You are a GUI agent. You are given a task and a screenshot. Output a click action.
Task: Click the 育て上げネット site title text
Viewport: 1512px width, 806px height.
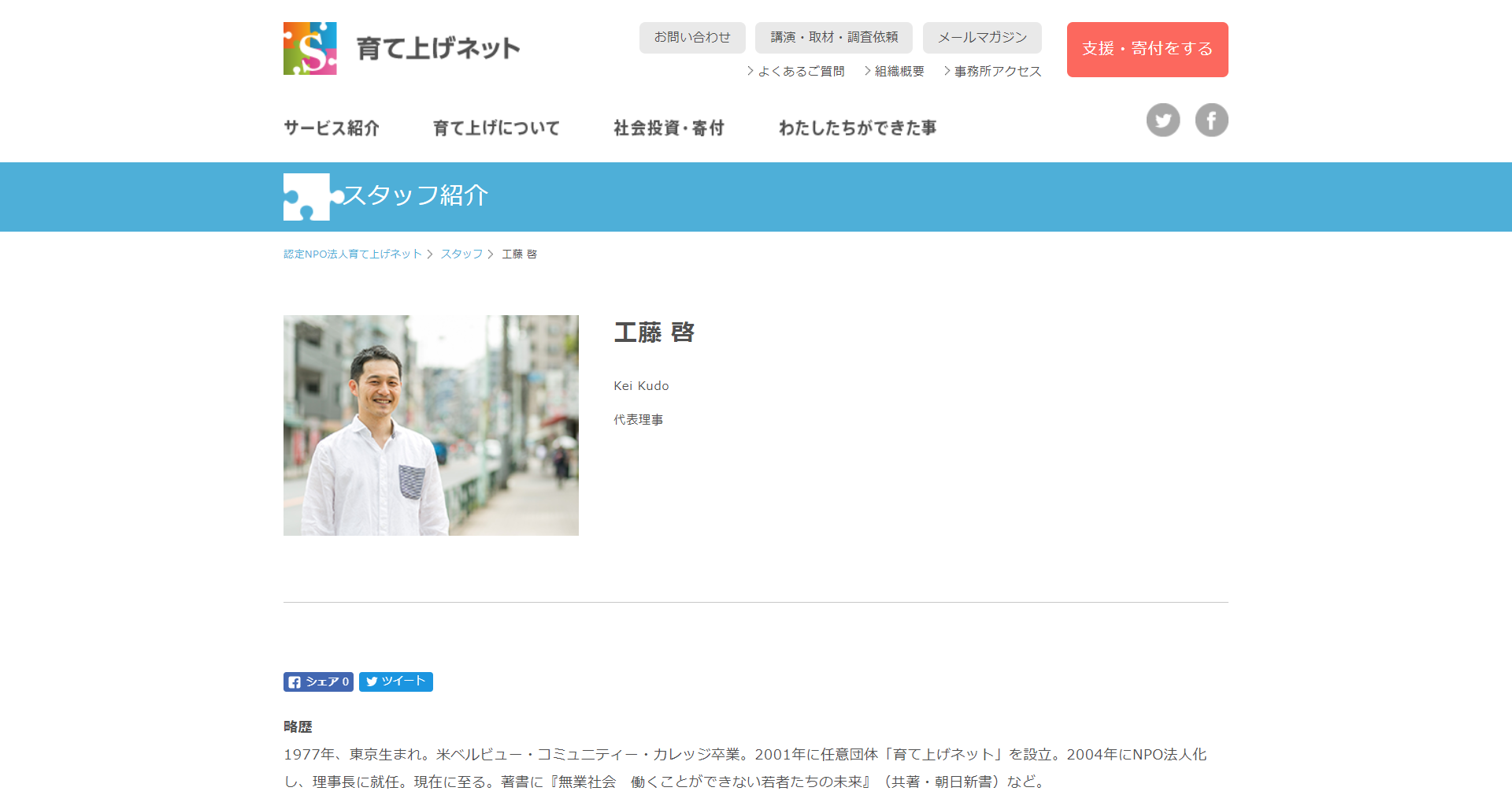[x=438, y=49]
